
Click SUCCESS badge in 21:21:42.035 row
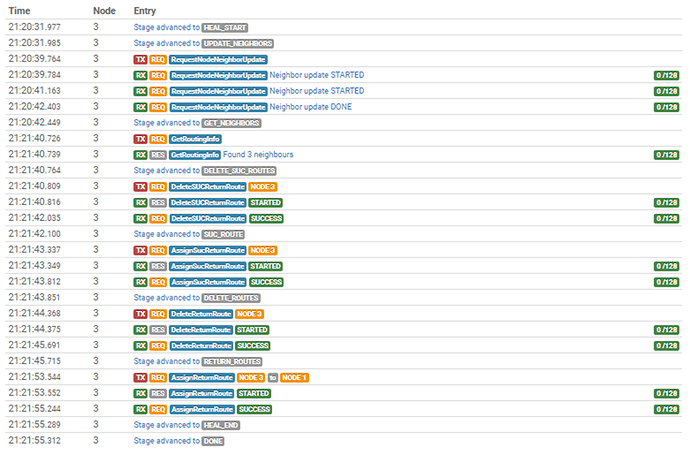[266, 219]
